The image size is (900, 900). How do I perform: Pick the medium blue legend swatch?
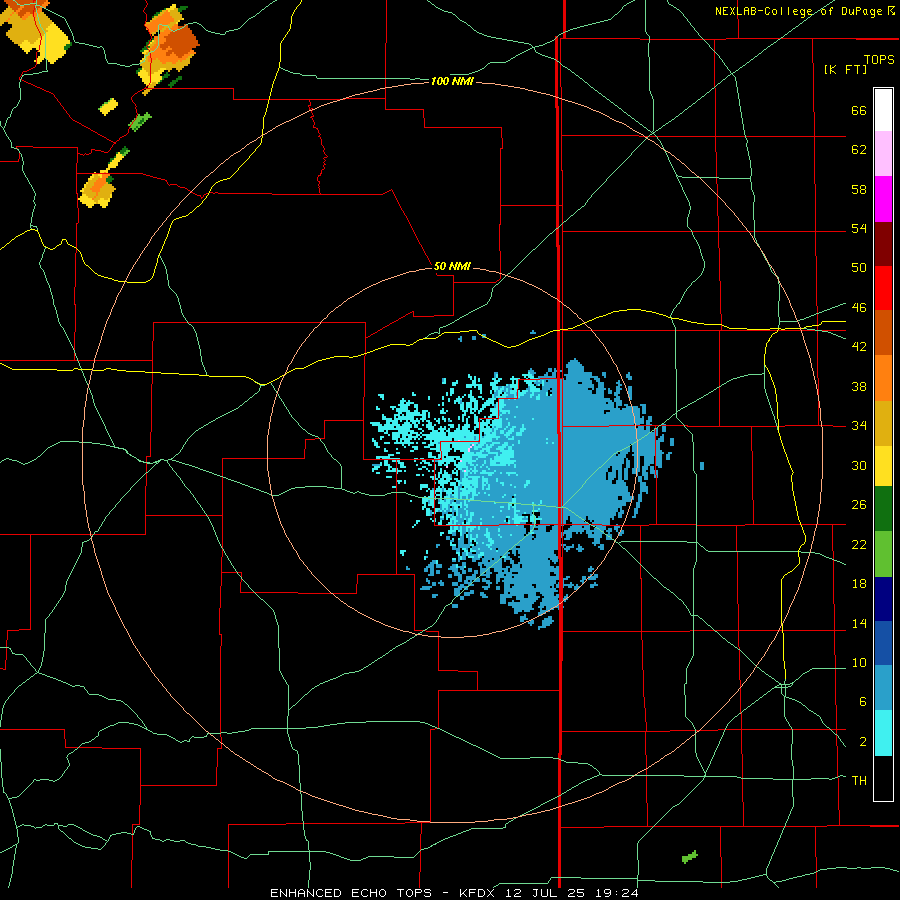coord(883,643)
